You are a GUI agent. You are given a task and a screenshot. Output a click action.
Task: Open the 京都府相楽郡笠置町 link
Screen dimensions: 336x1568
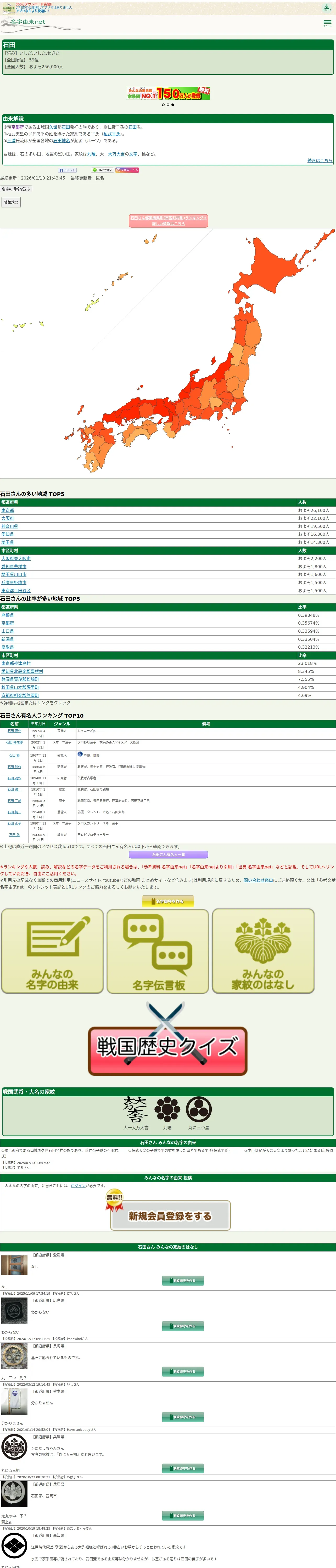click(x=20, y=695)
